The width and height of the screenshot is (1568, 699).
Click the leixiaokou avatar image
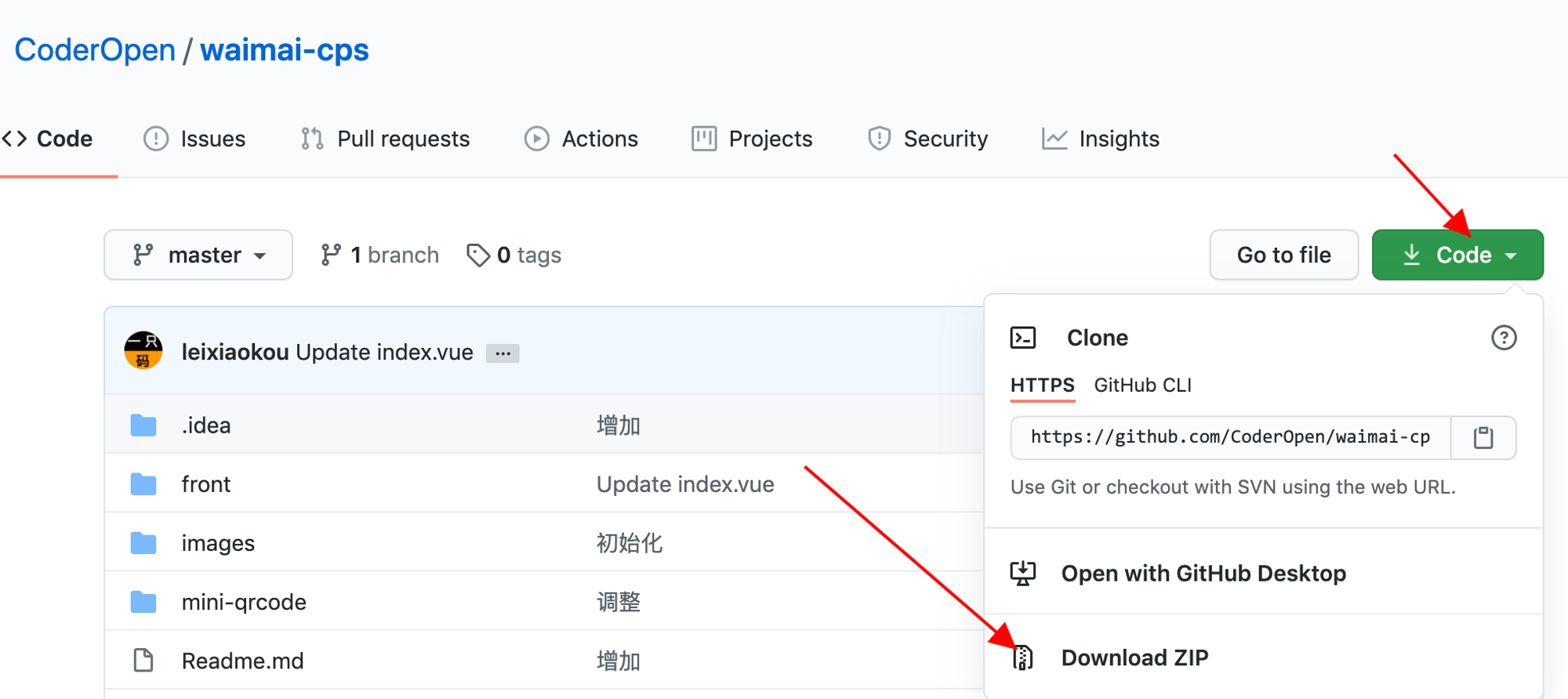tap(143, 350)
